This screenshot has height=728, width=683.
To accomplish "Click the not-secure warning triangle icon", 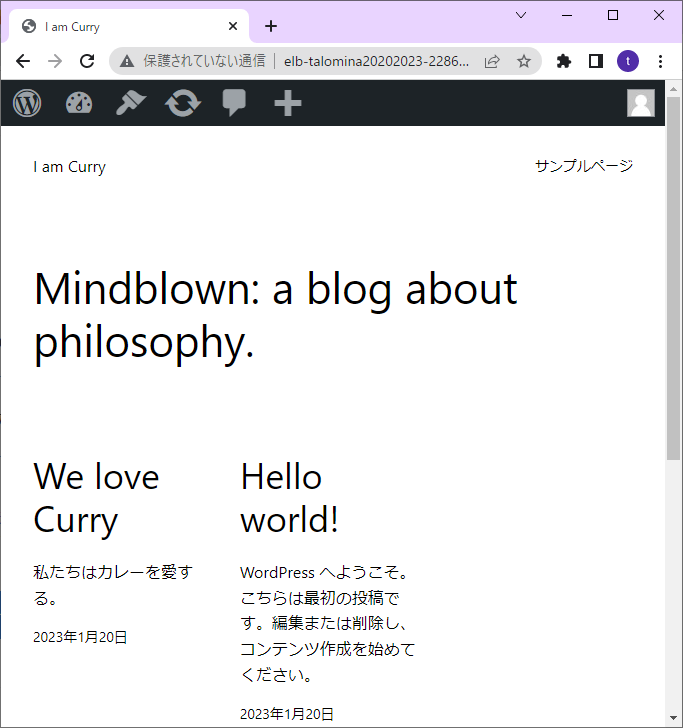I will point(127,61).
